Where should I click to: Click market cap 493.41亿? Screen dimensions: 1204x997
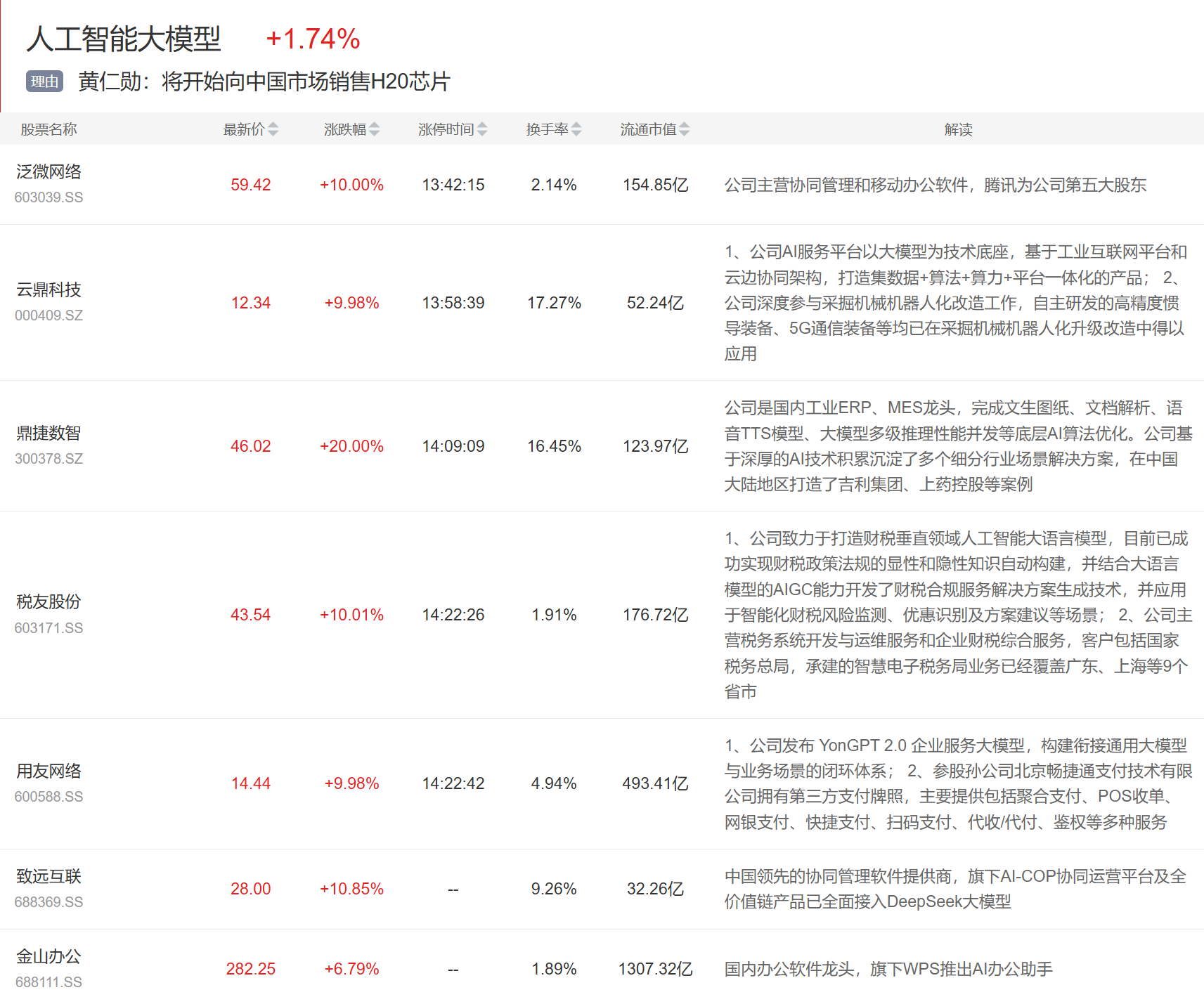(x=655, y=783)
